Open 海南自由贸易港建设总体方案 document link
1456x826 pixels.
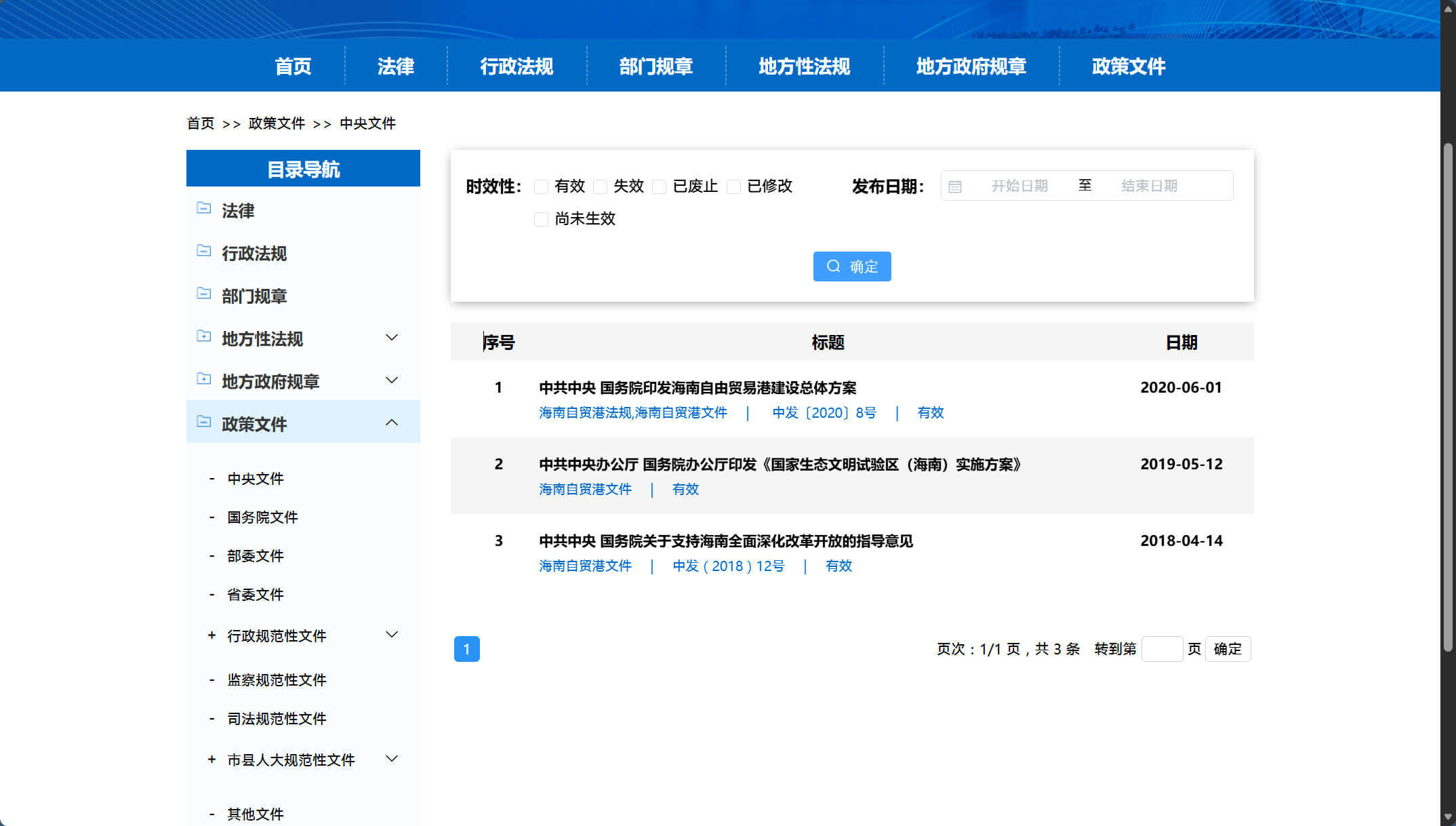697,388
